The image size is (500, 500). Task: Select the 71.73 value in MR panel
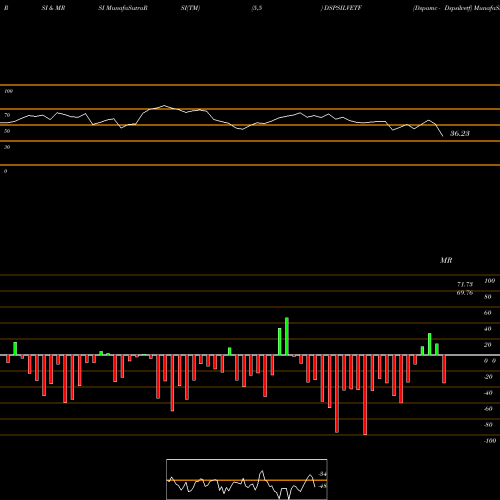click(x=465, y=284)
